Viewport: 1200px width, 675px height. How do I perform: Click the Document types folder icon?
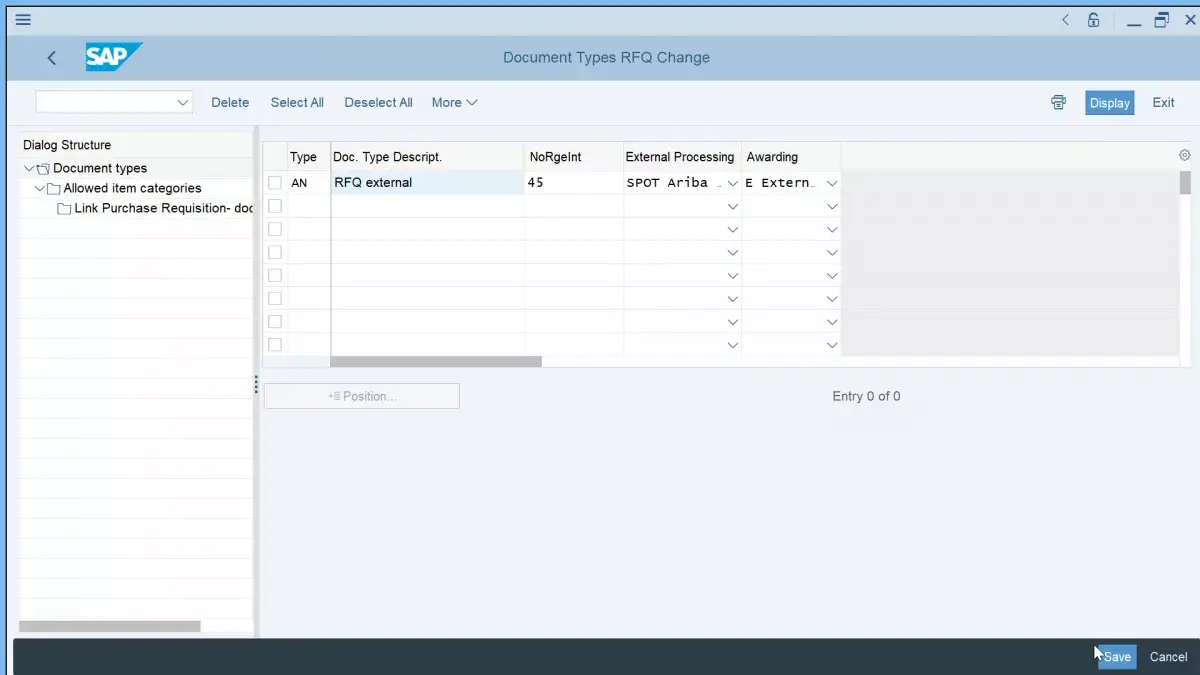[43, 169]
